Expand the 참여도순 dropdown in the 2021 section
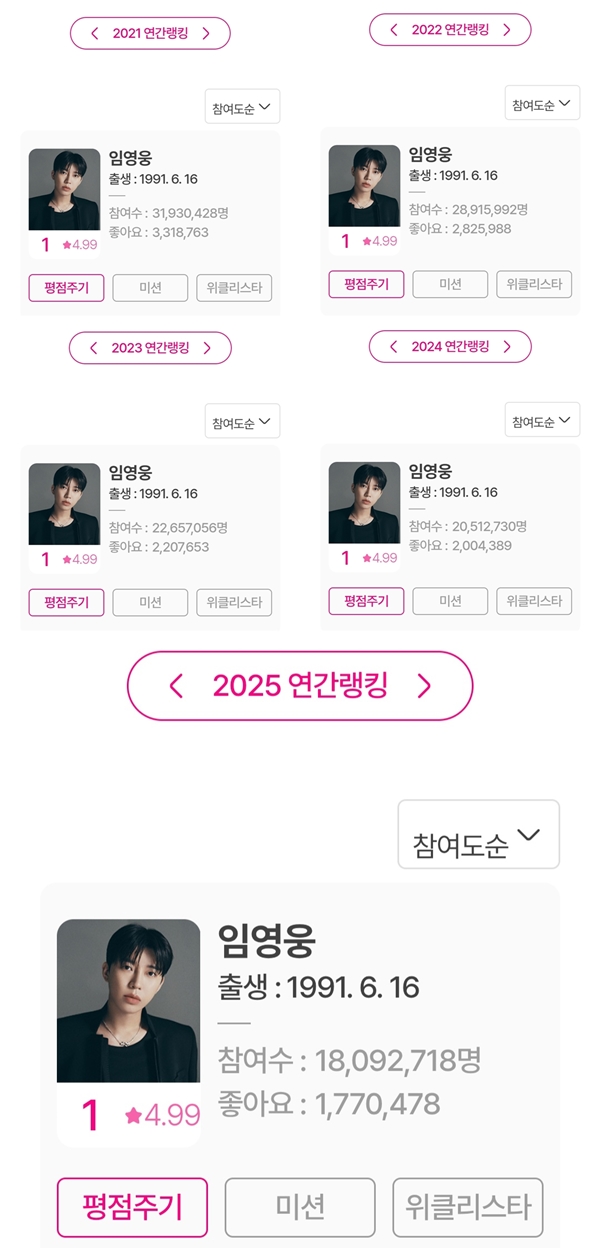 242,106
